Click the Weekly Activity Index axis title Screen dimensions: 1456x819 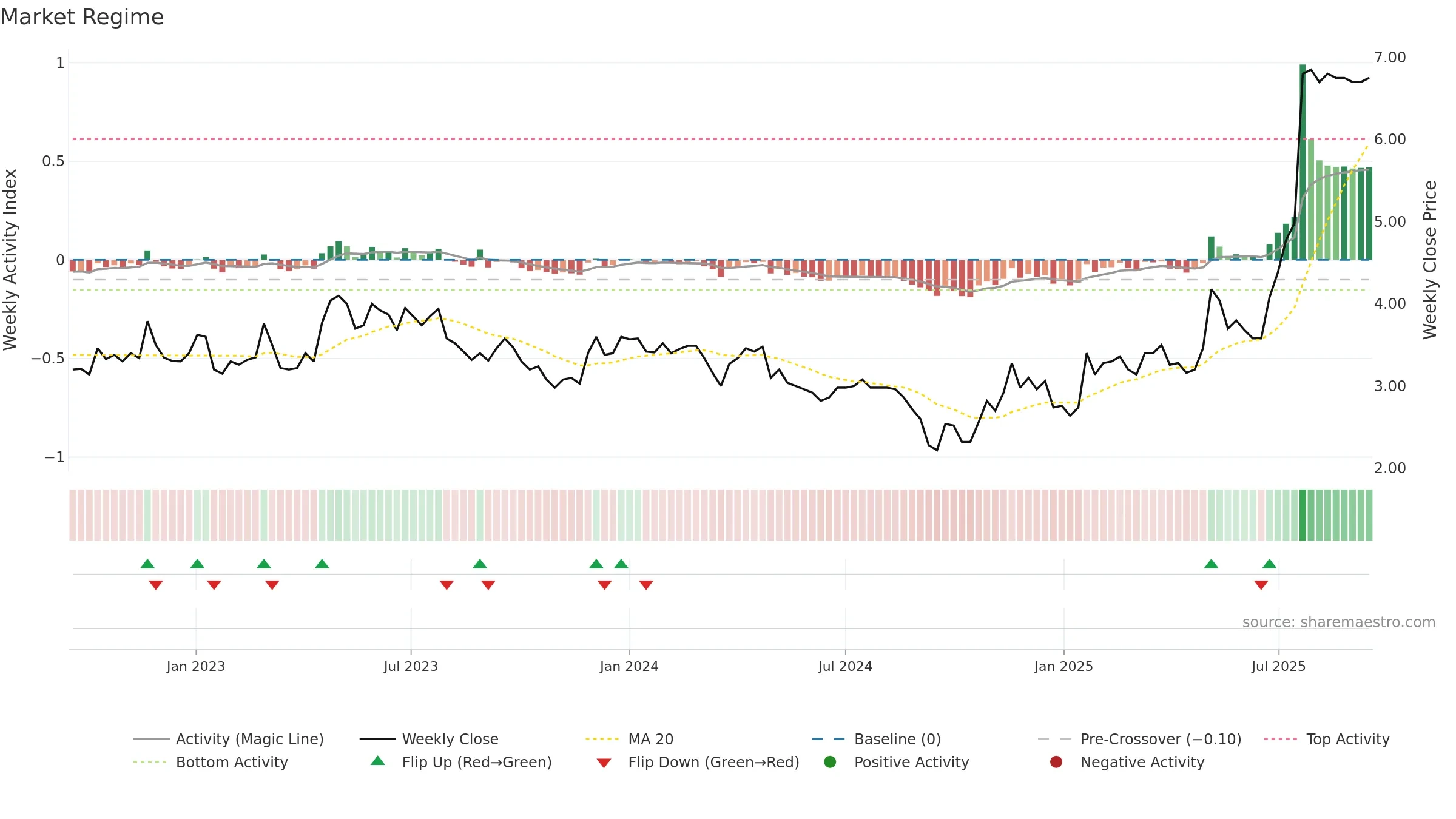[10, 260]
